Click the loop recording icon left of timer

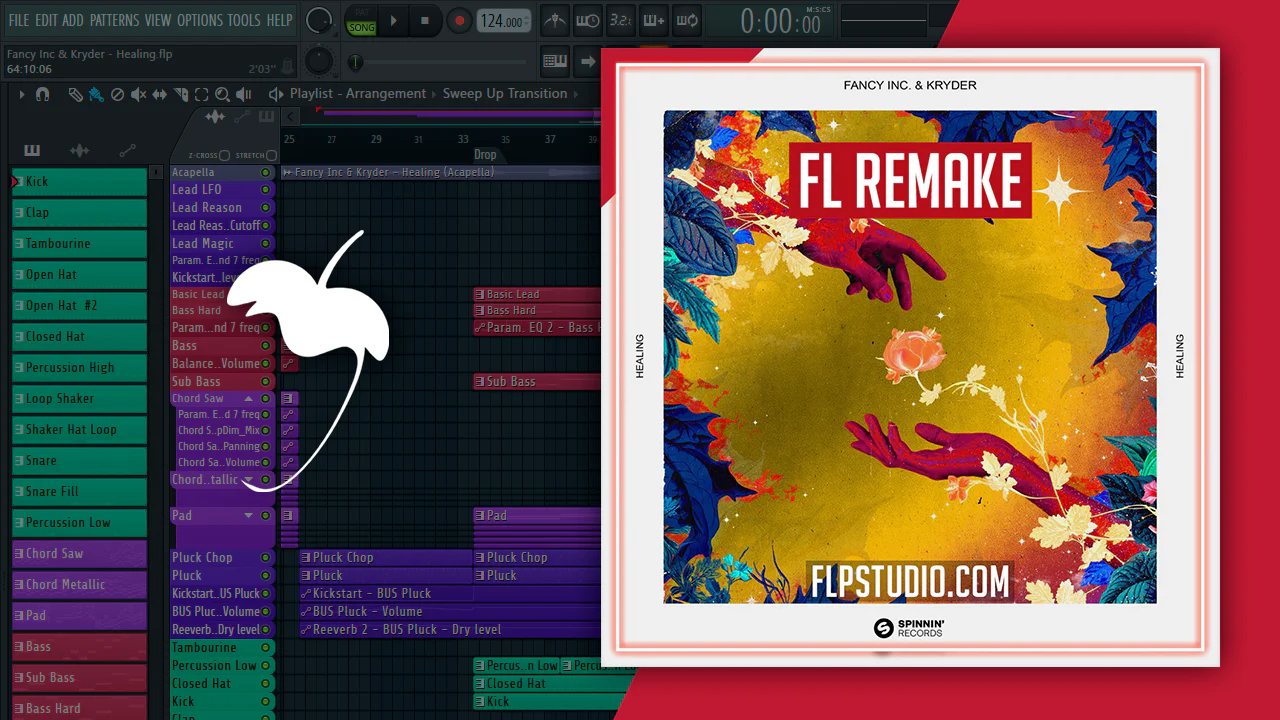coord(687,20)
